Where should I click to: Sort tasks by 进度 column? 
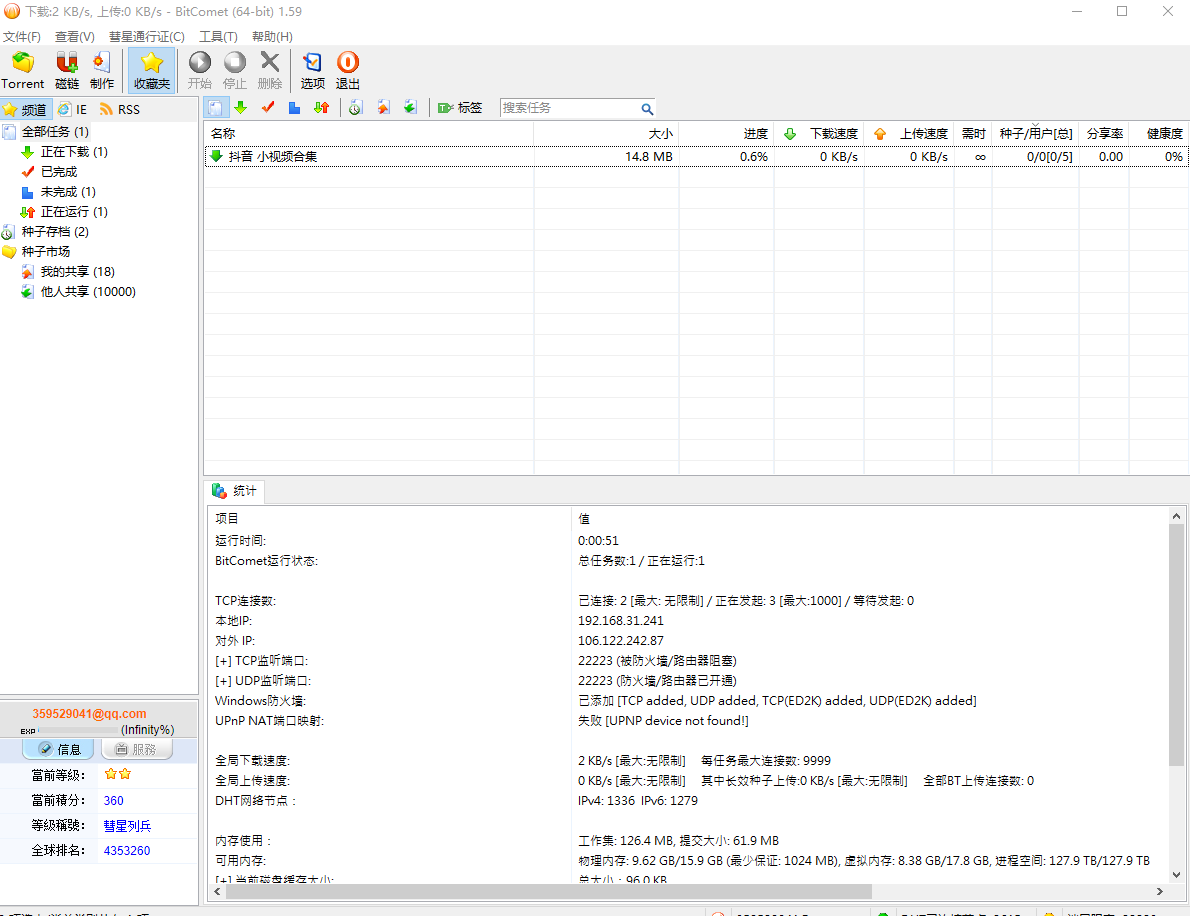point(726,134)
